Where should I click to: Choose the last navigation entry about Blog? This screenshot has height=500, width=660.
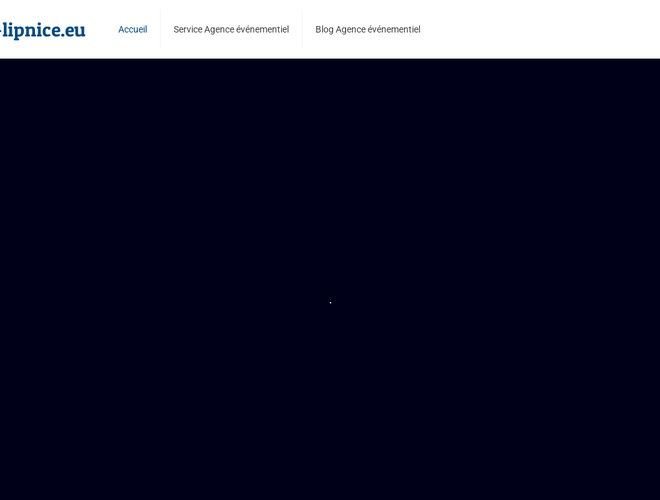pos(367,30)
